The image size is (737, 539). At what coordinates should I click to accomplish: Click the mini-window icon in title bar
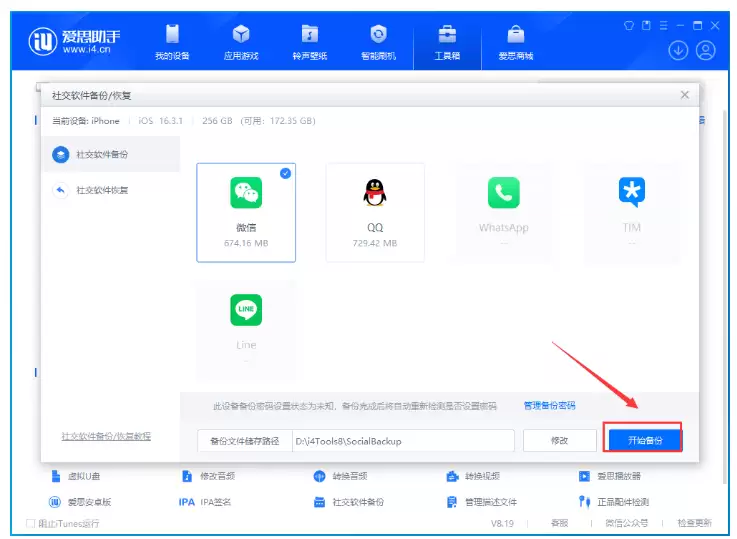coord(646,25)
